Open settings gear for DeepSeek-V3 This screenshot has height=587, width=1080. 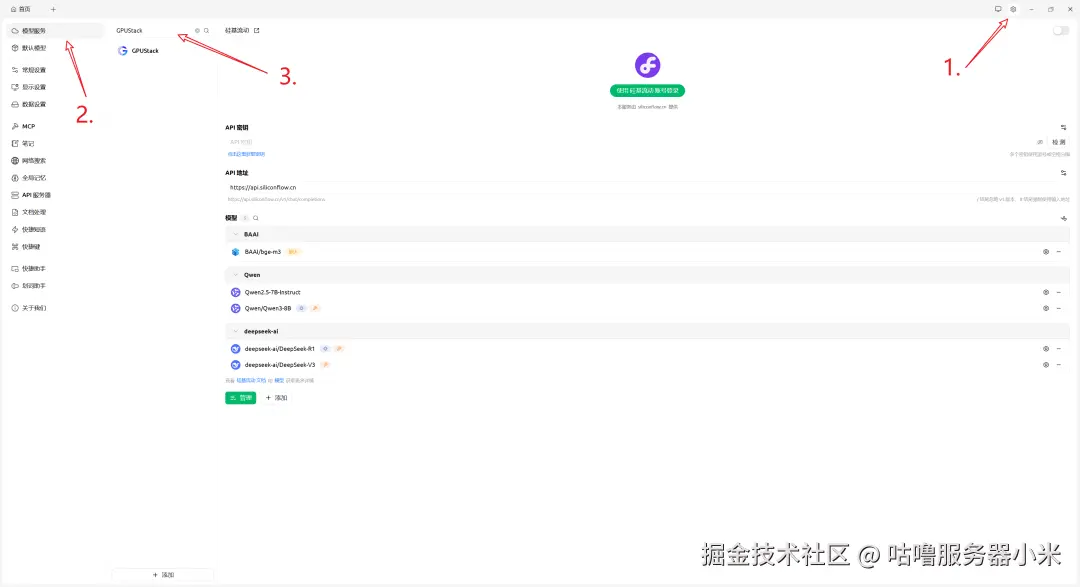click(1046, 364)
